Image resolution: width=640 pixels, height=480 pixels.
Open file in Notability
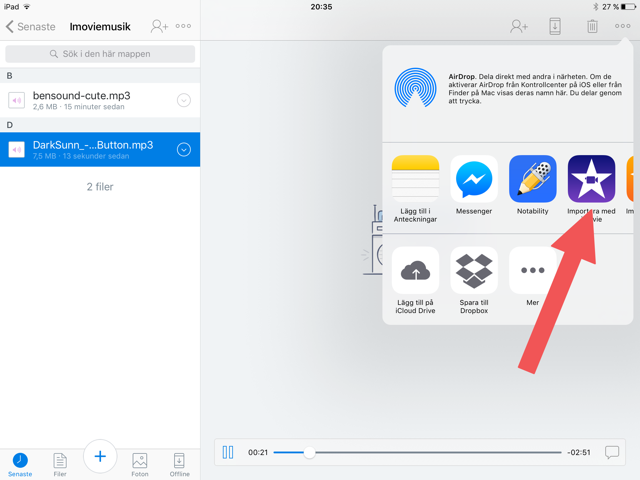click(532, 180)
